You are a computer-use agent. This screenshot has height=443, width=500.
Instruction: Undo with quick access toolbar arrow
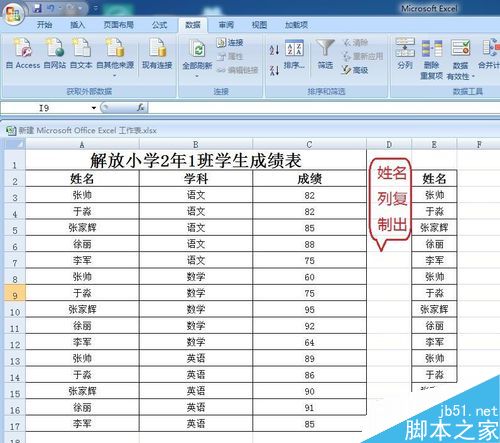point(51,8)
